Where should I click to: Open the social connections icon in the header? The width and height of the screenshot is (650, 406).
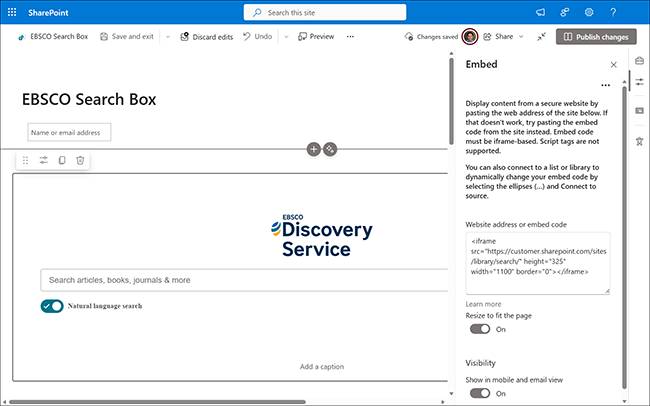(x=565, y=12)
